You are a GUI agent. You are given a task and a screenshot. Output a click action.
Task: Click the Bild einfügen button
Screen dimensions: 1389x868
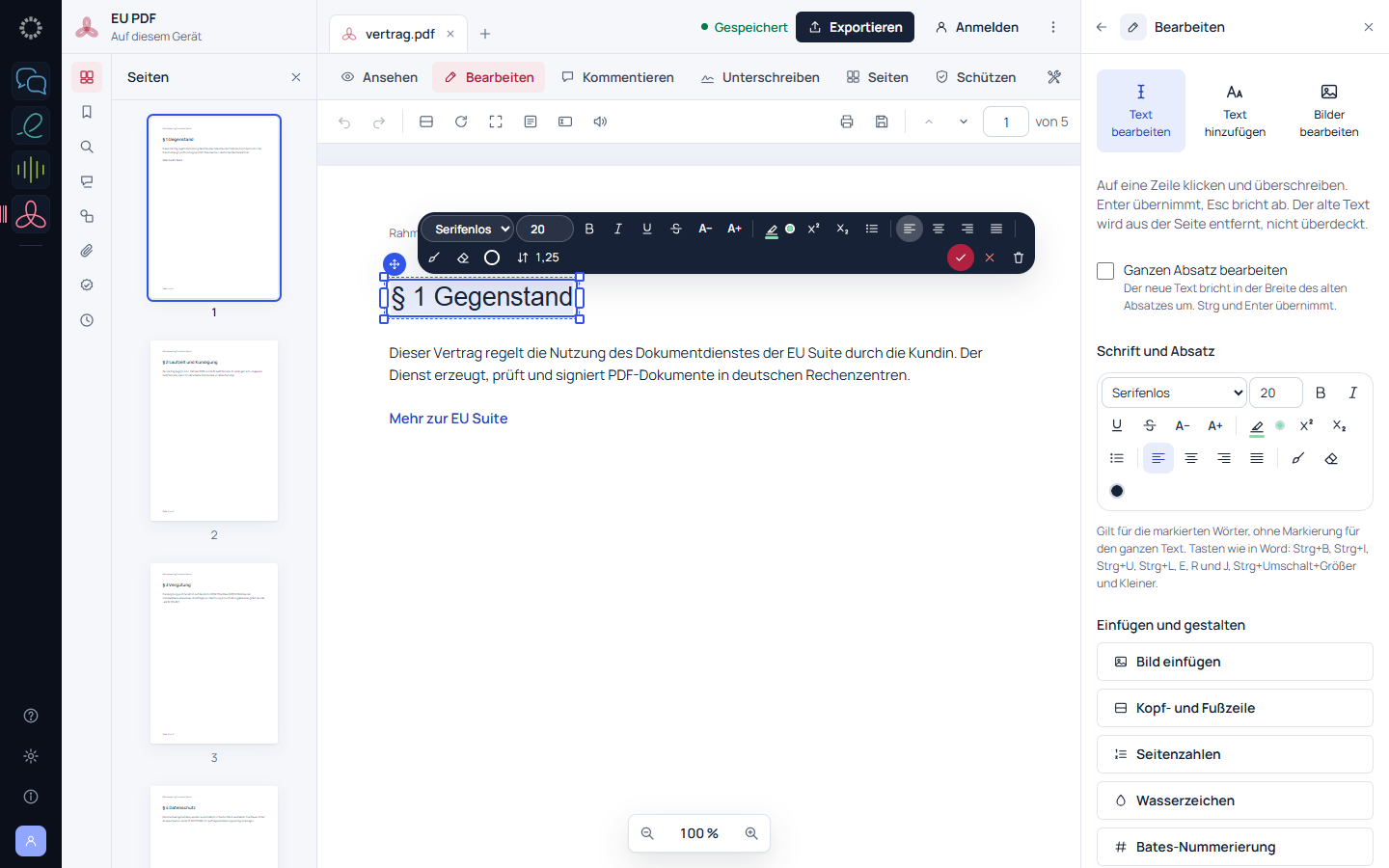click(x=1235, y=662)
